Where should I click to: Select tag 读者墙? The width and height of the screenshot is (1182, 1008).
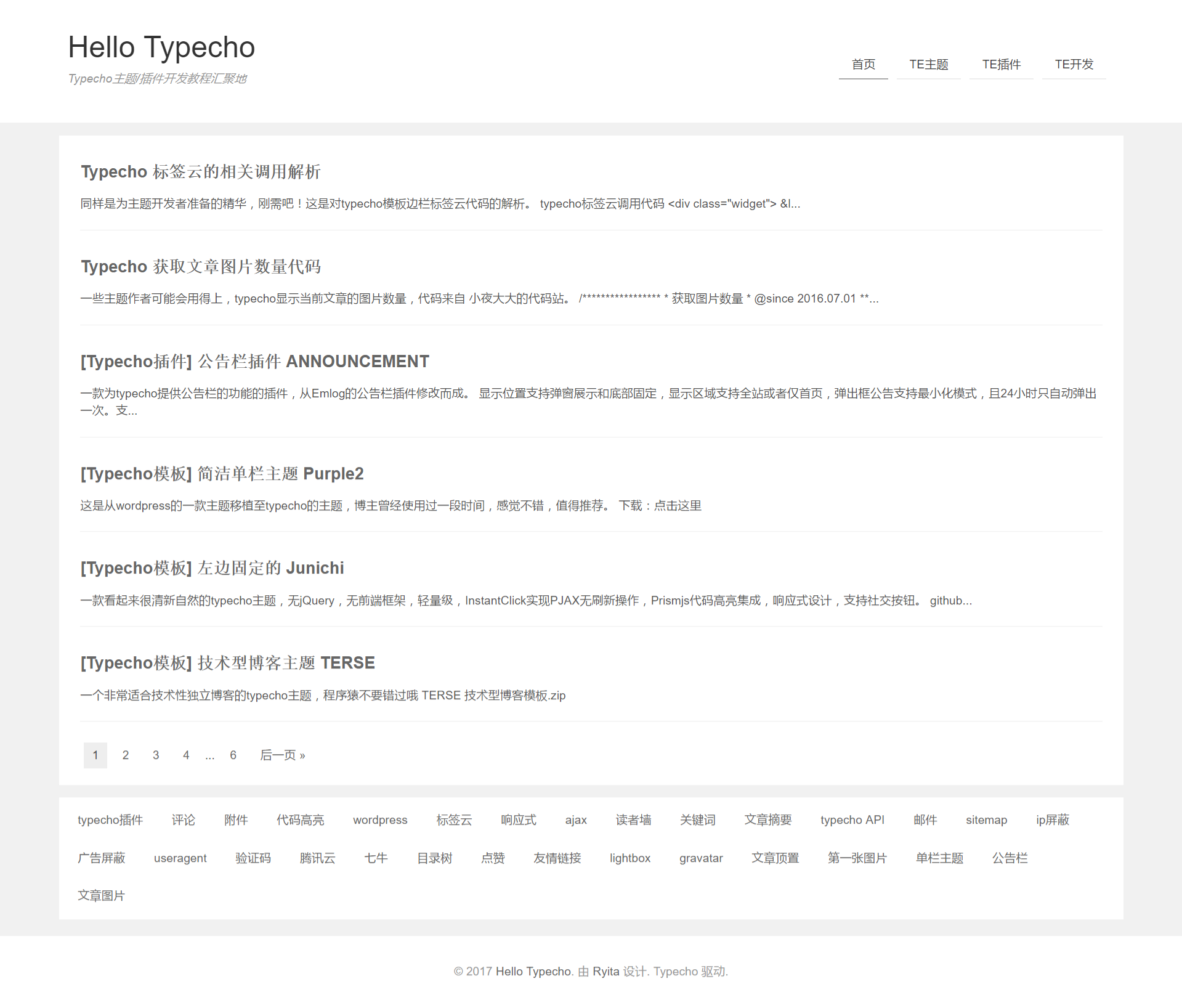pos(633,820)
